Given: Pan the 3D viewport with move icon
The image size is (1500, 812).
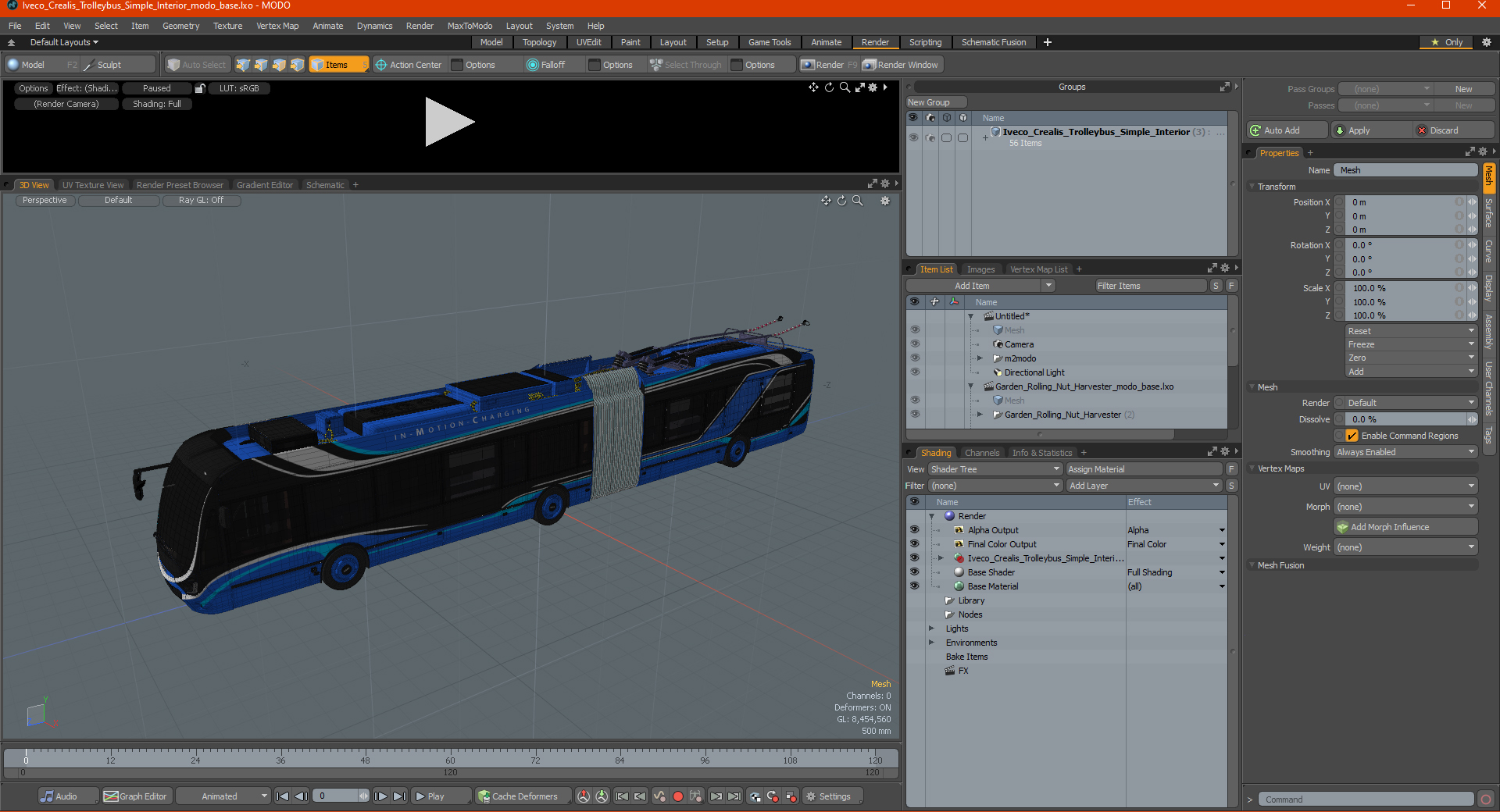Looking at the screenshot, I should 826,201.
